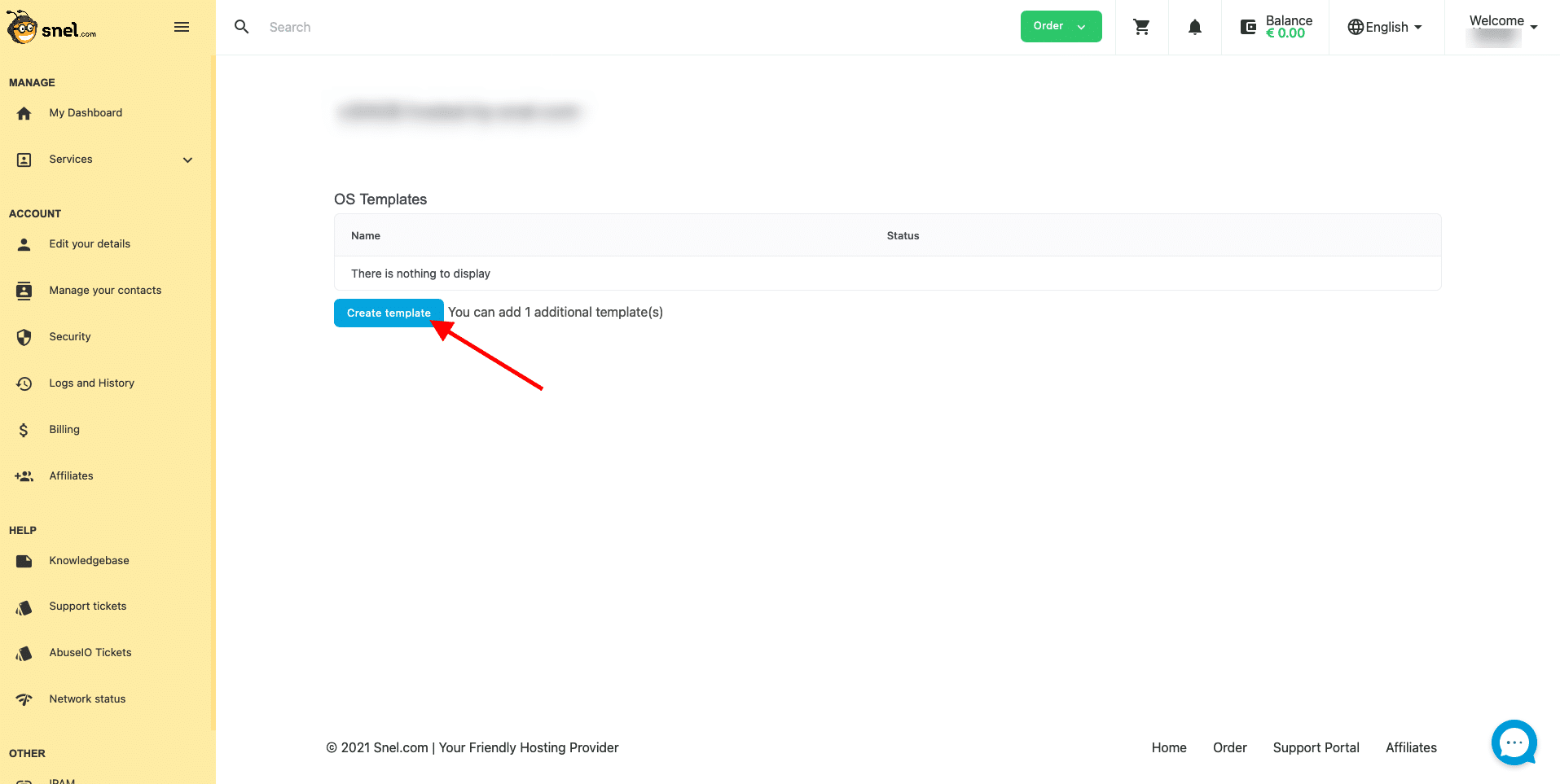1560x784 pixels.
Task: Open the green Order dropdown
Action: click(x=1061, y=26)
